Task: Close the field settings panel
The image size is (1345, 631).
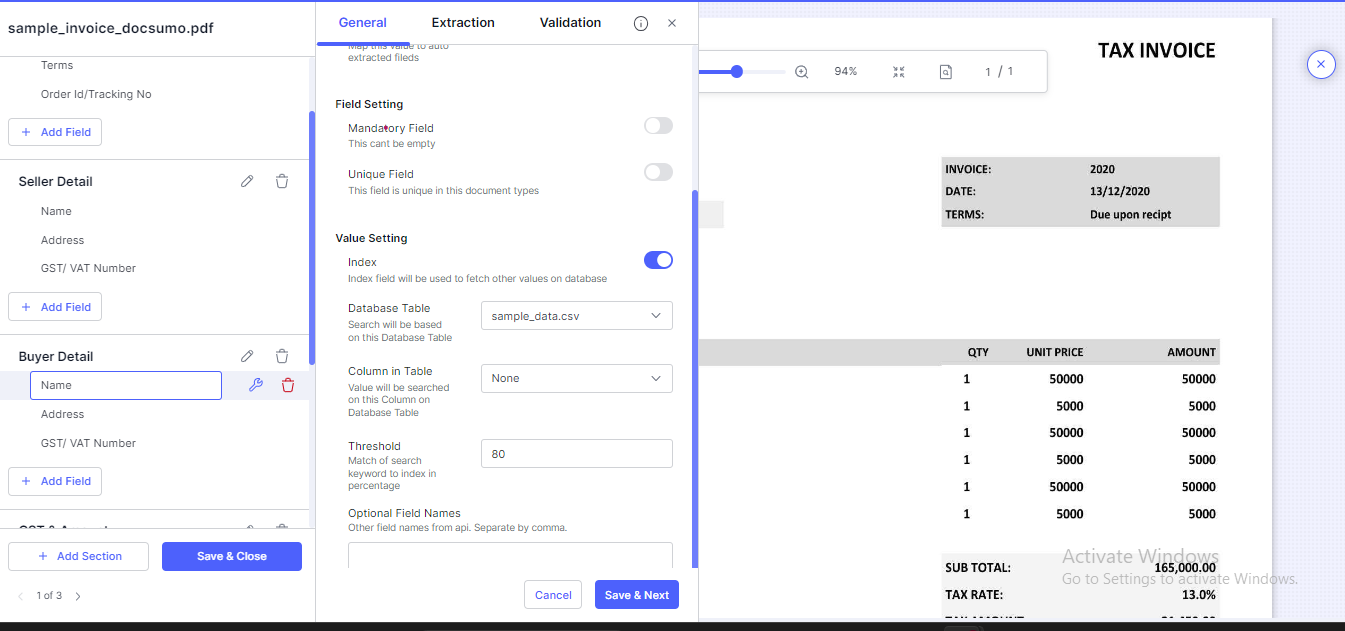Action: pos(672,23)
